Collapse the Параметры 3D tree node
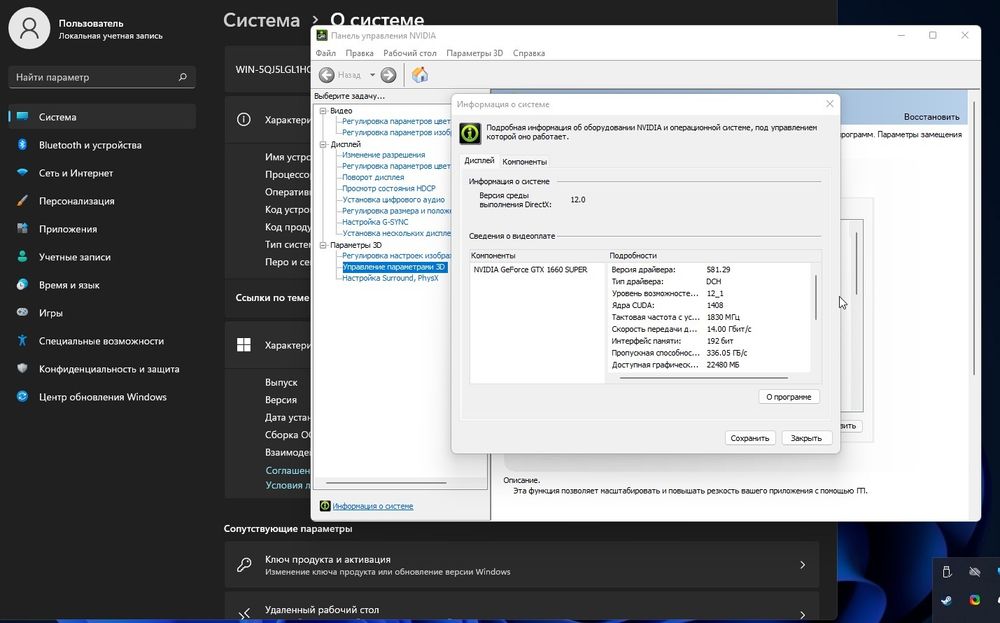 tap(323, 245)
